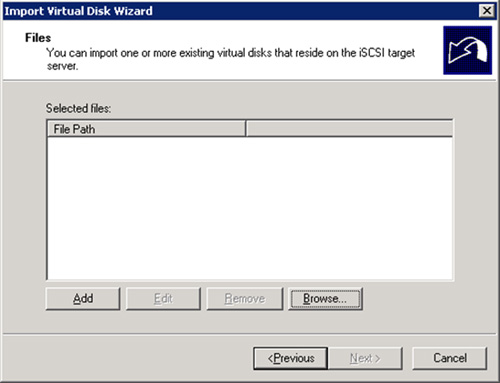
Task: Click the blank column header beside File Path
Action: pos(349,129)
